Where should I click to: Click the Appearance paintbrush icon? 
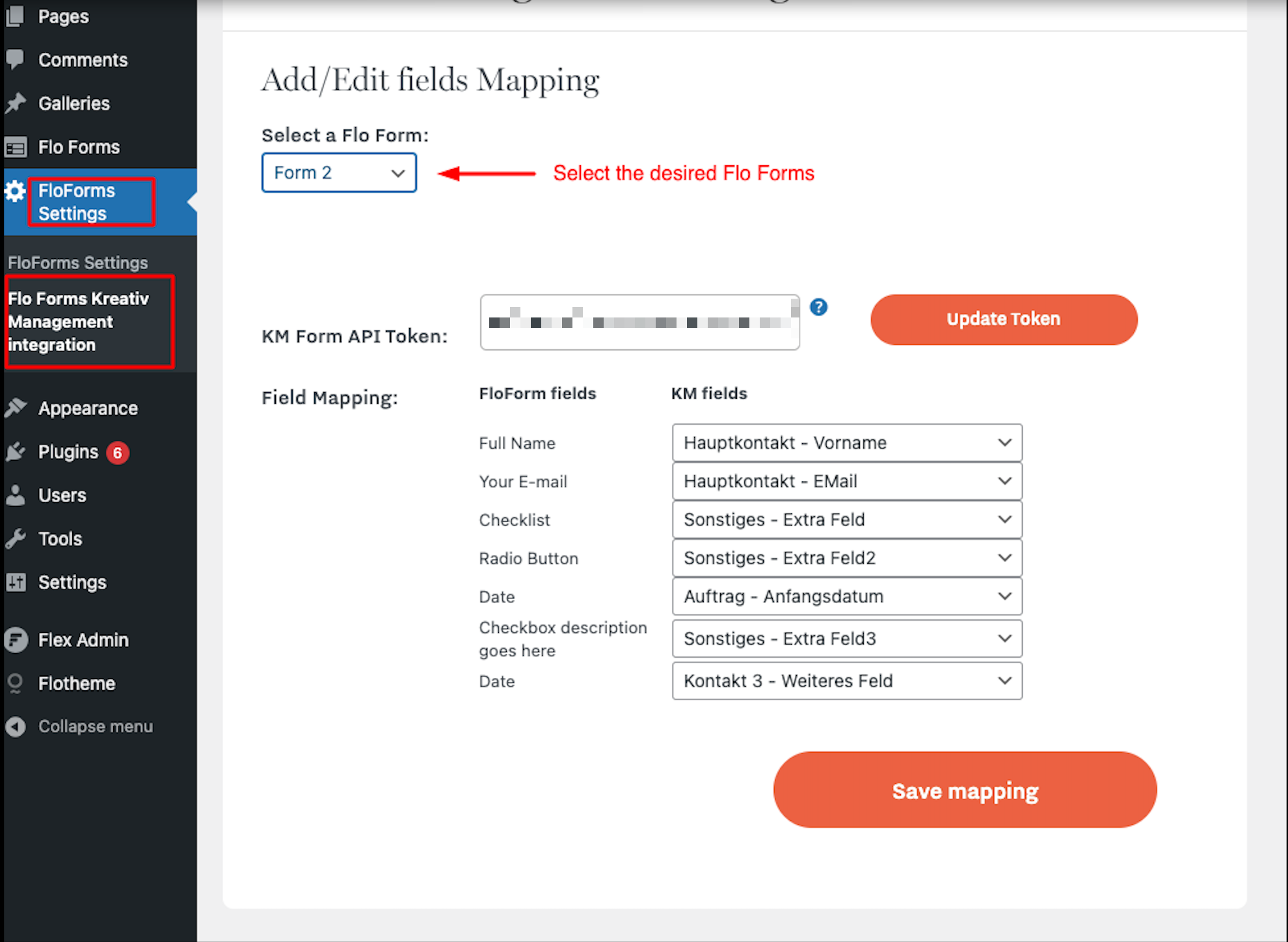pos(15,408)
